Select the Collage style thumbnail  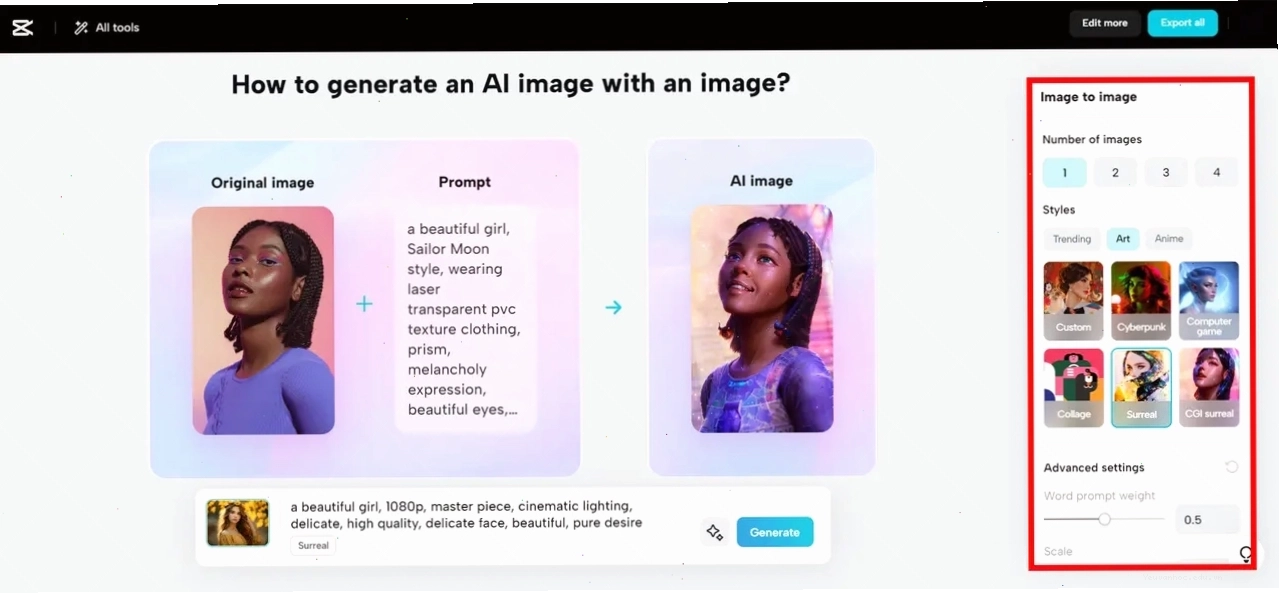pyautogui.click(x=1073, y=387)
